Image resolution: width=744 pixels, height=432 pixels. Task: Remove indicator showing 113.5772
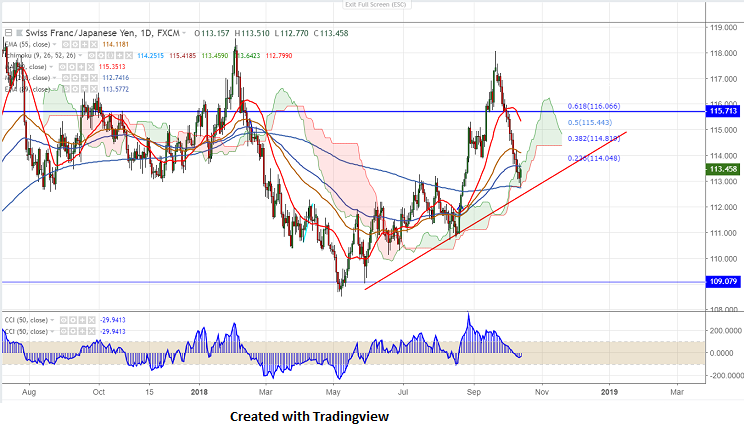pos(94,89)
